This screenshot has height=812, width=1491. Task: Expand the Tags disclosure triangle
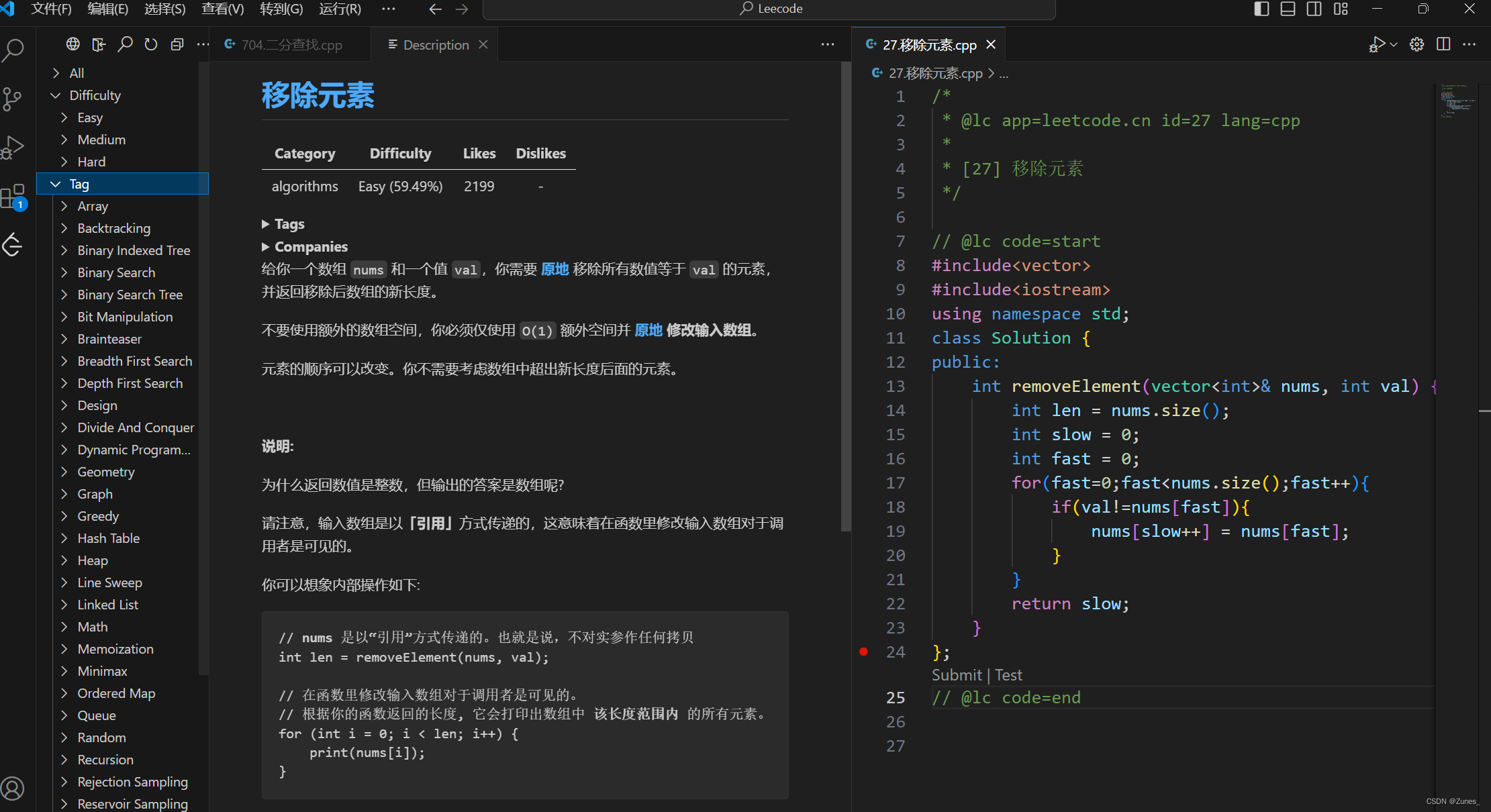pos(265,224)
